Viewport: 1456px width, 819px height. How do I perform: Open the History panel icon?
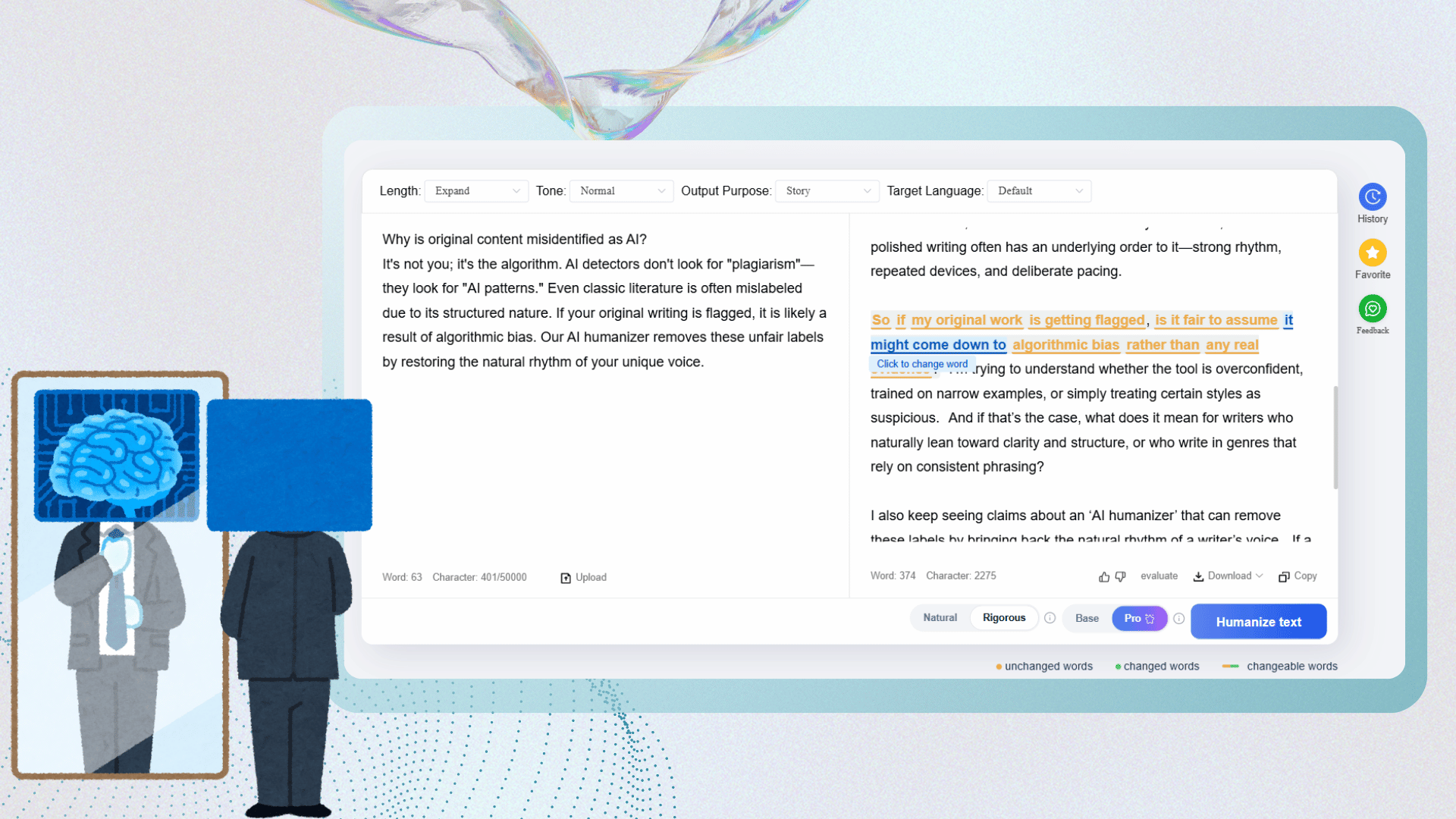click(1372, 197)
